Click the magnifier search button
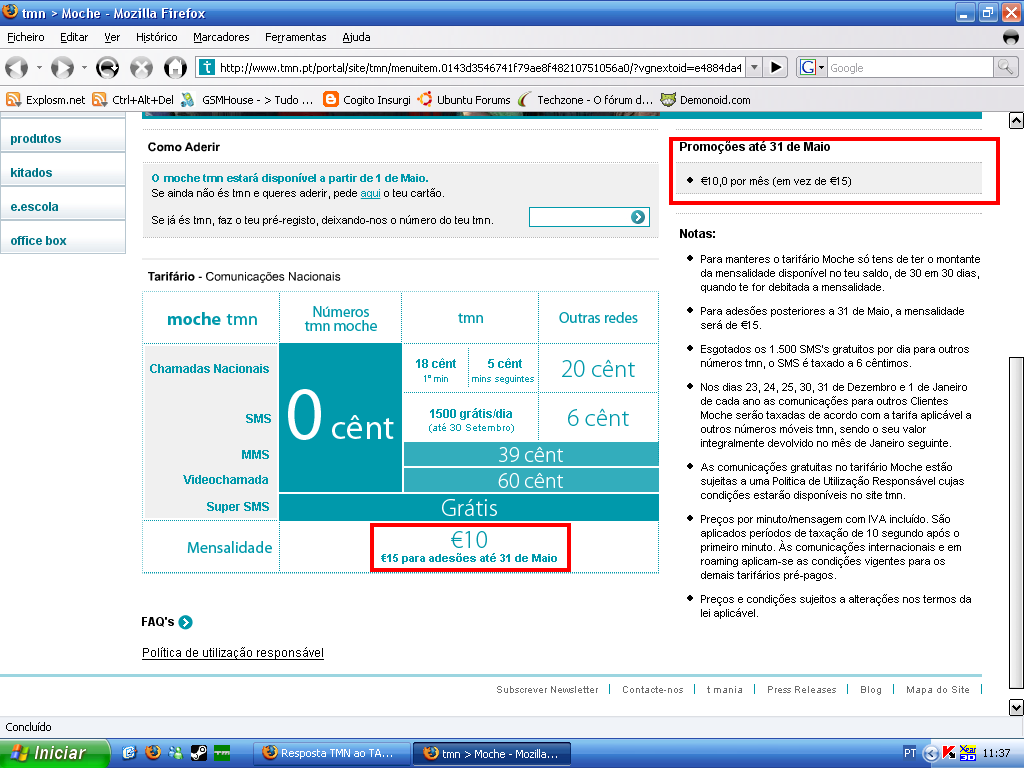This screenshot has width=1024, height=768. pos(1005,67)
